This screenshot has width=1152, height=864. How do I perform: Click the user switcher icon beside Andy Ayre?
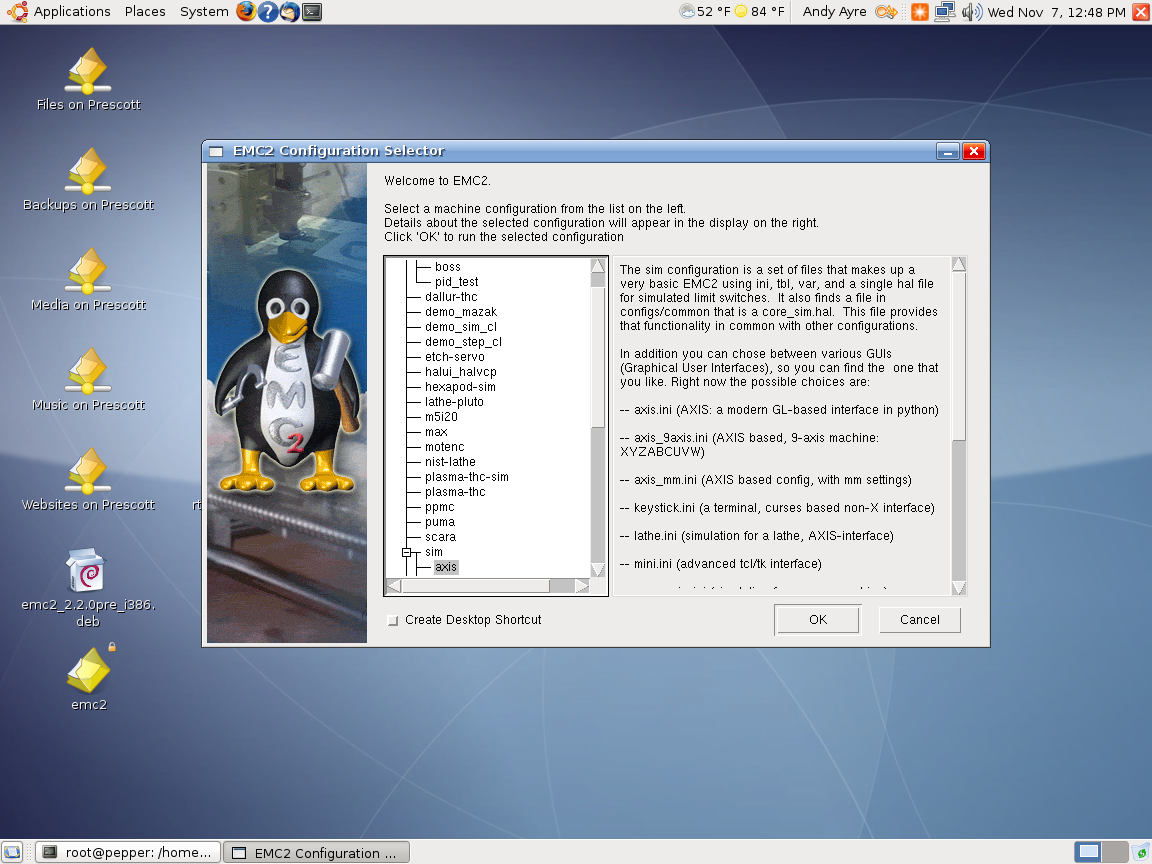(887, 12)
